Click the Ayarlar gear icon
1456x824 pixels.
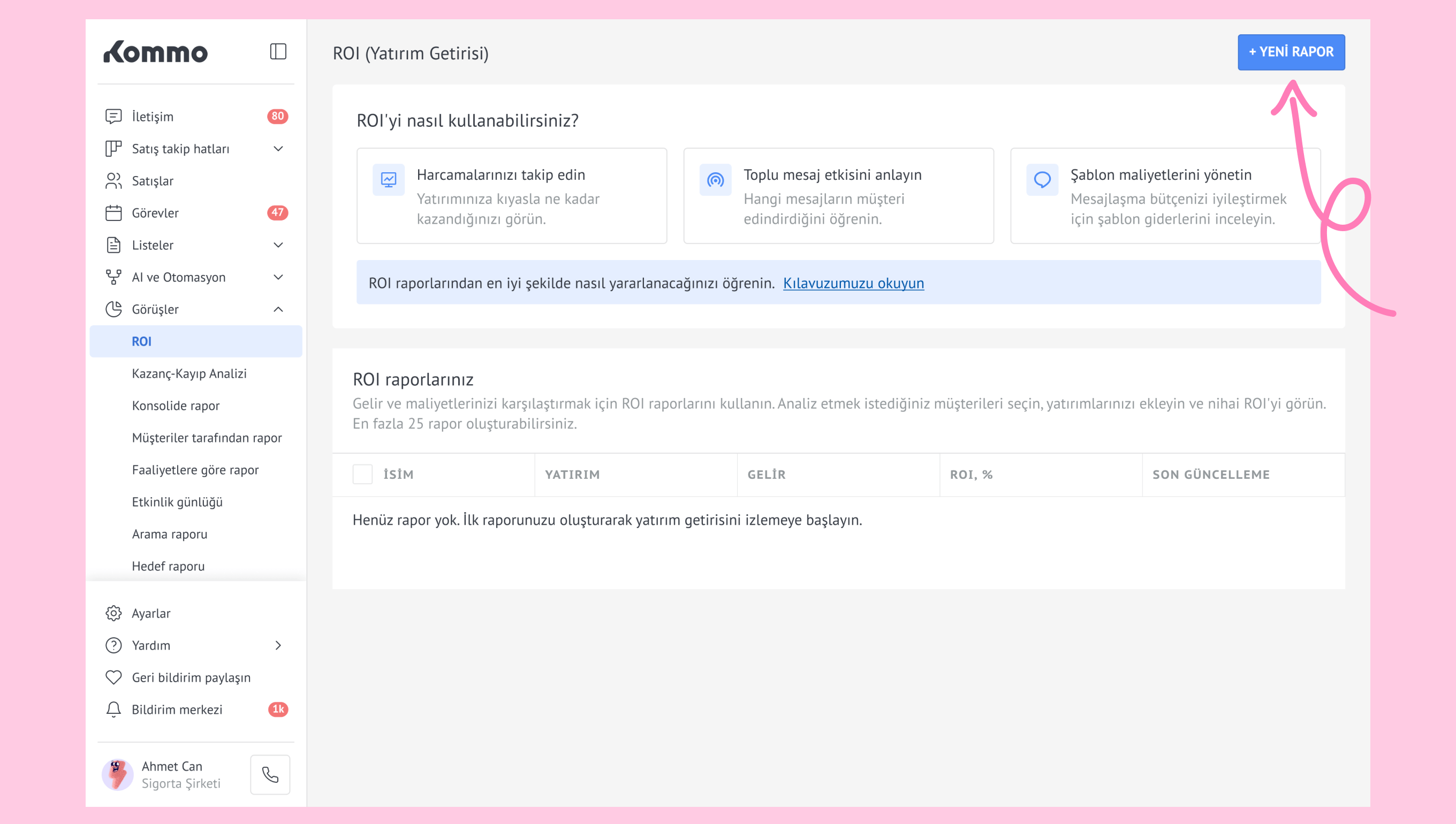tap(113, 614)
